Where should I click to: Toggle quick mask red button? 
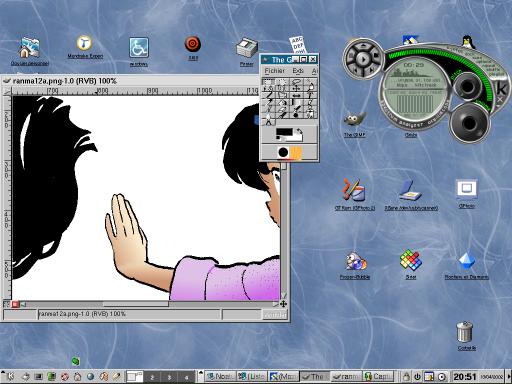pyautogui.click(x=15, y=304)
